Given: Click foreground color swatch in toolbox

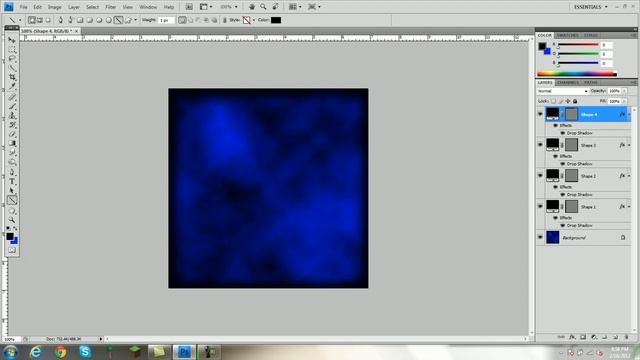Looking at the screenshot, I should [x=10, y=236].
